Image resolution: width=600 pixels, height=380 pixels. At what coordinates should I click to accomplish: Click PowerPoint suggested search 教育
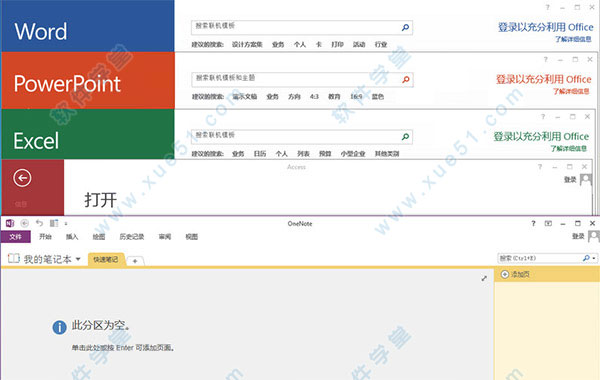(334, 96)
